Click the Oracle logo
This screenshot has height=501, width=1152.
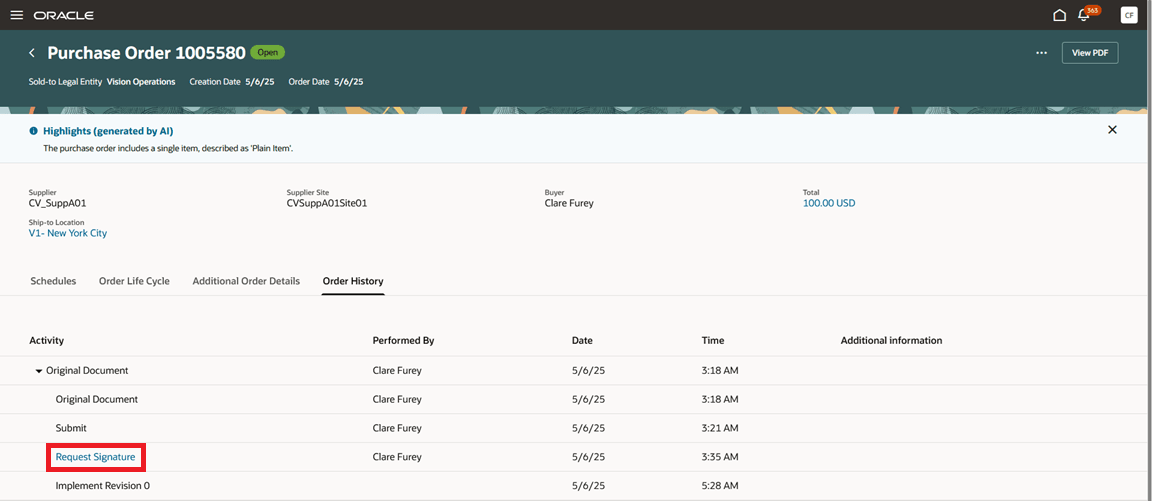pyautogui.click(x=63, y=15)
